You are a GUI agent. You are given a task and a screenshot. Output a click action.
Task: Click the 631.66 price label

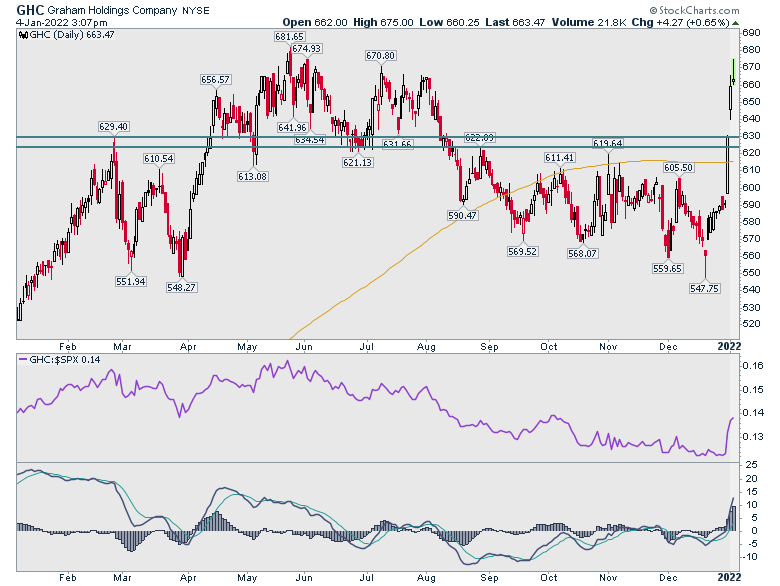(x=397, y=144)
